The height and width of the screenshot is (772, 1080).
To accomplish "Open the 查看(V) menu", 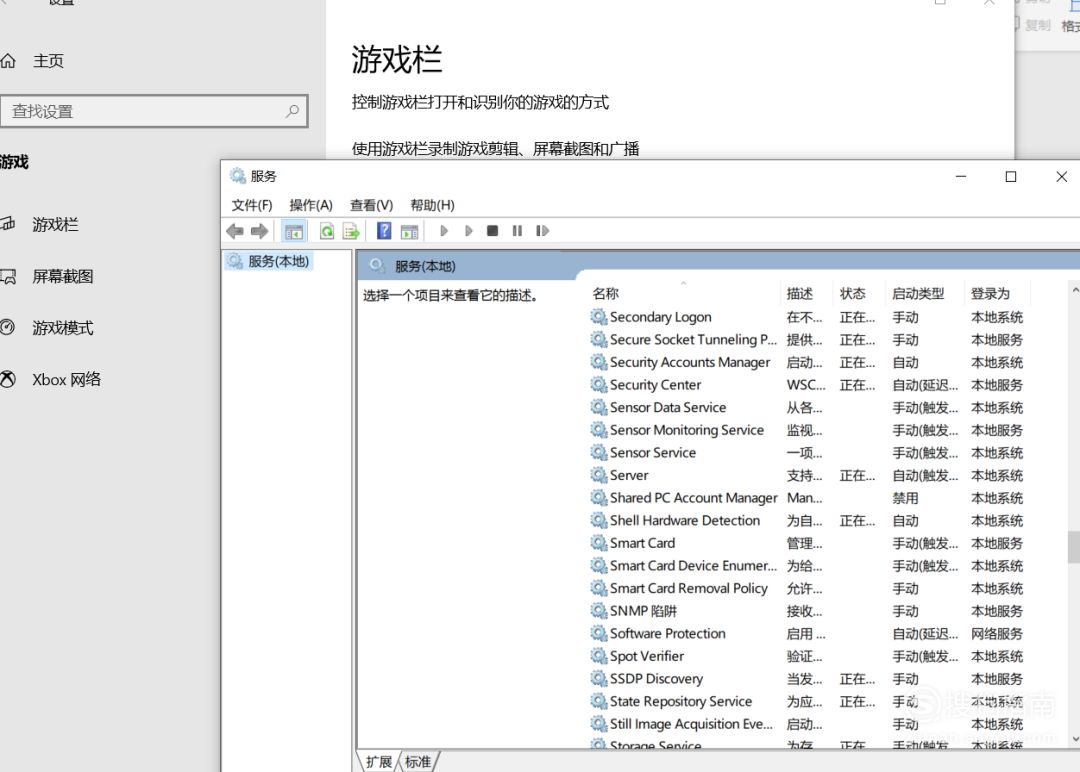I will tap(371, 205).
